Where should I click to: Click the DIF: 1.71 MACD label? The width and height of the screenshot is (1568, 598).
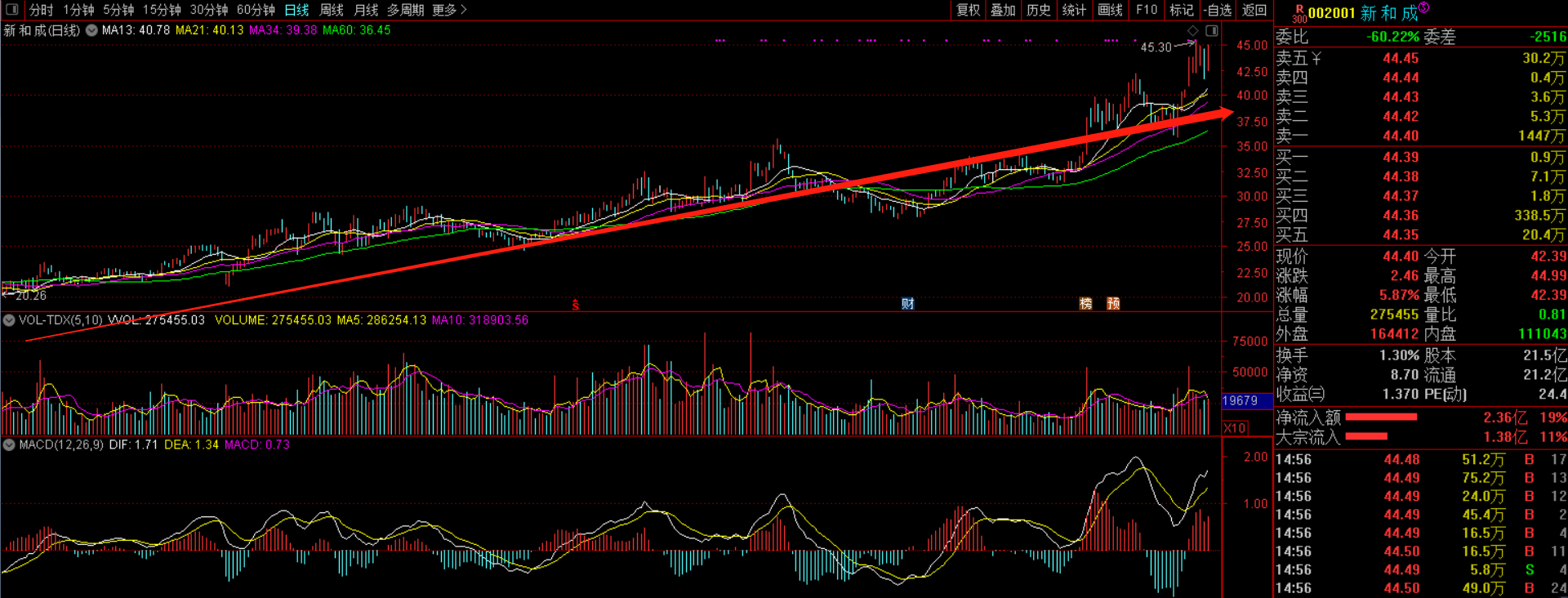coord(133,445)
